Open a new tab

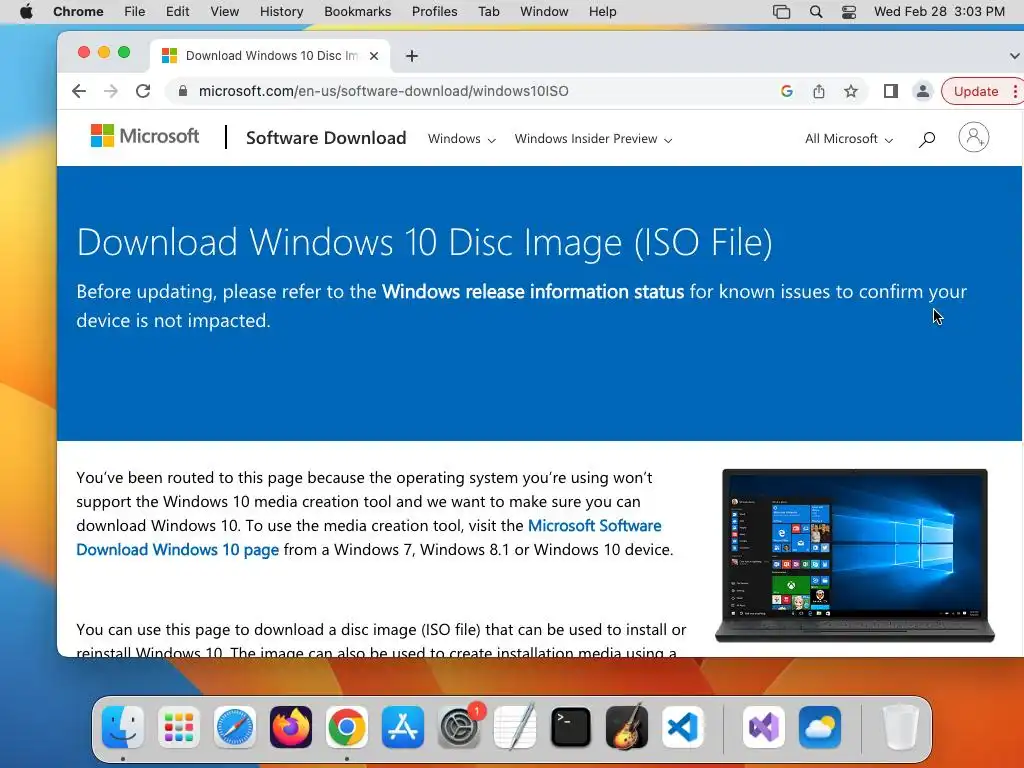click(411, 56)
